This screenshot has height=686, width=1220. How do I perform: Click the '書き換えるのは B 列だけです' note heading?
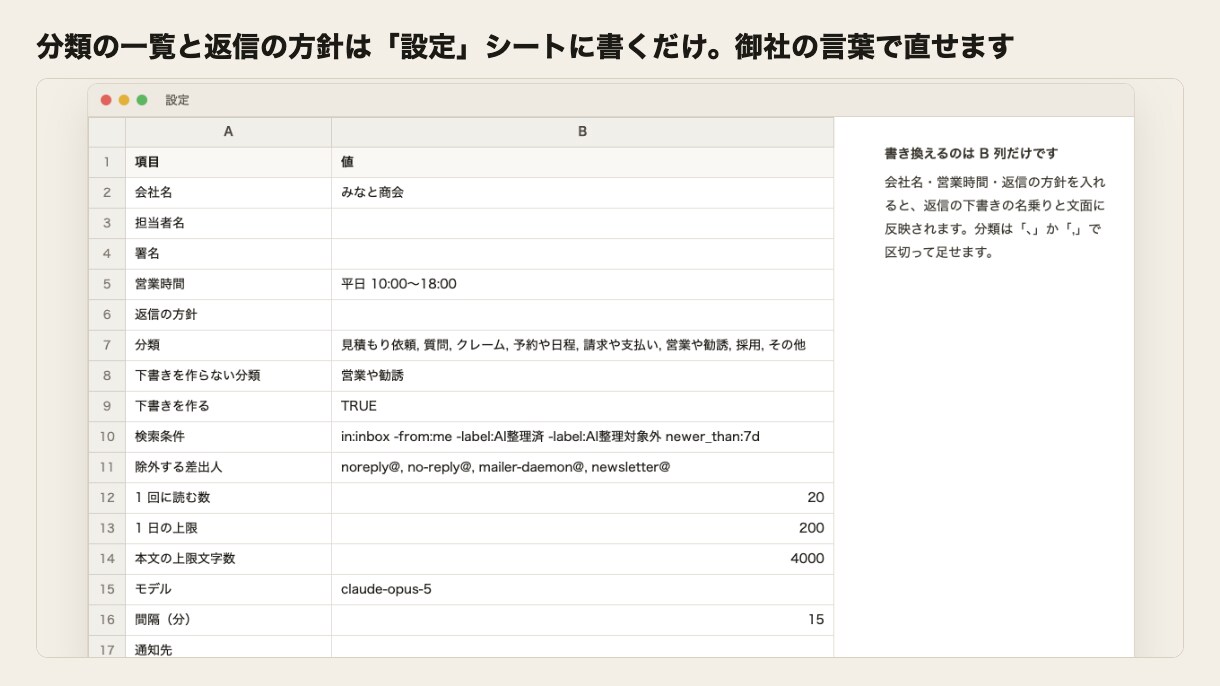[971, 153]
